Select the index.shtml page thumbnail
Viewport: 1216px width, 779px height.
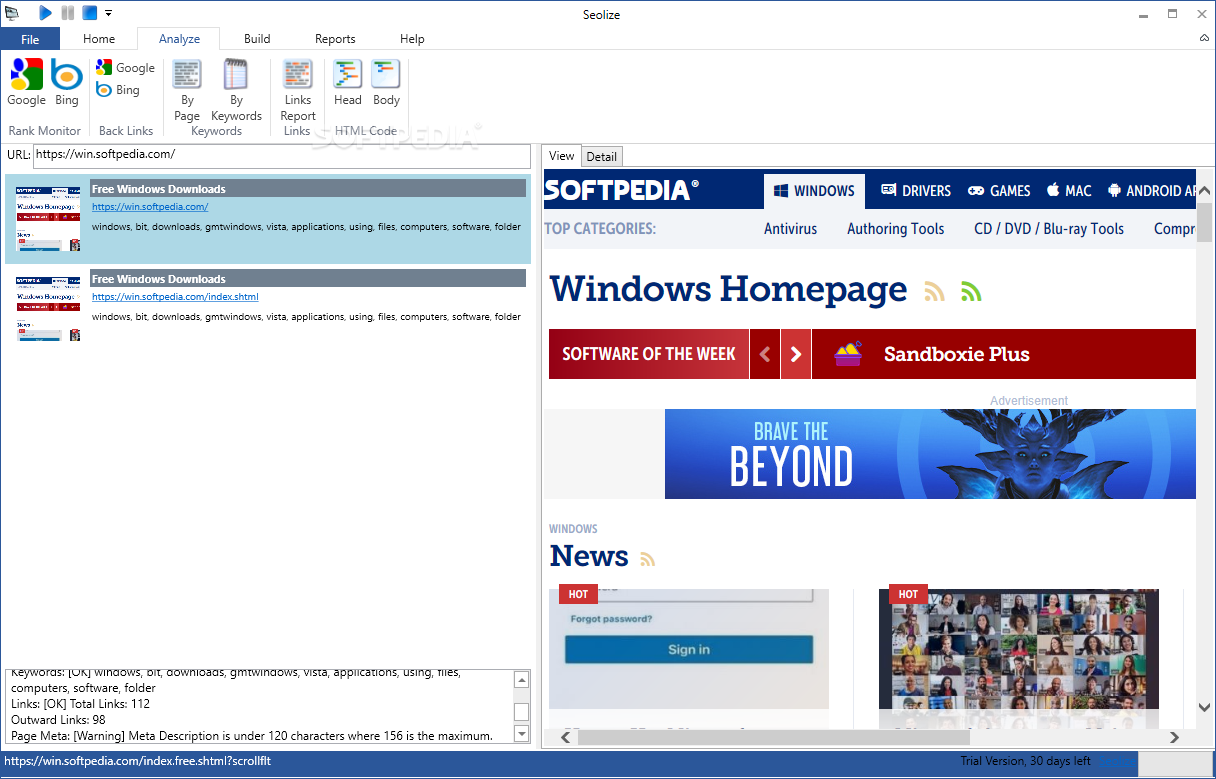point(48,307)
